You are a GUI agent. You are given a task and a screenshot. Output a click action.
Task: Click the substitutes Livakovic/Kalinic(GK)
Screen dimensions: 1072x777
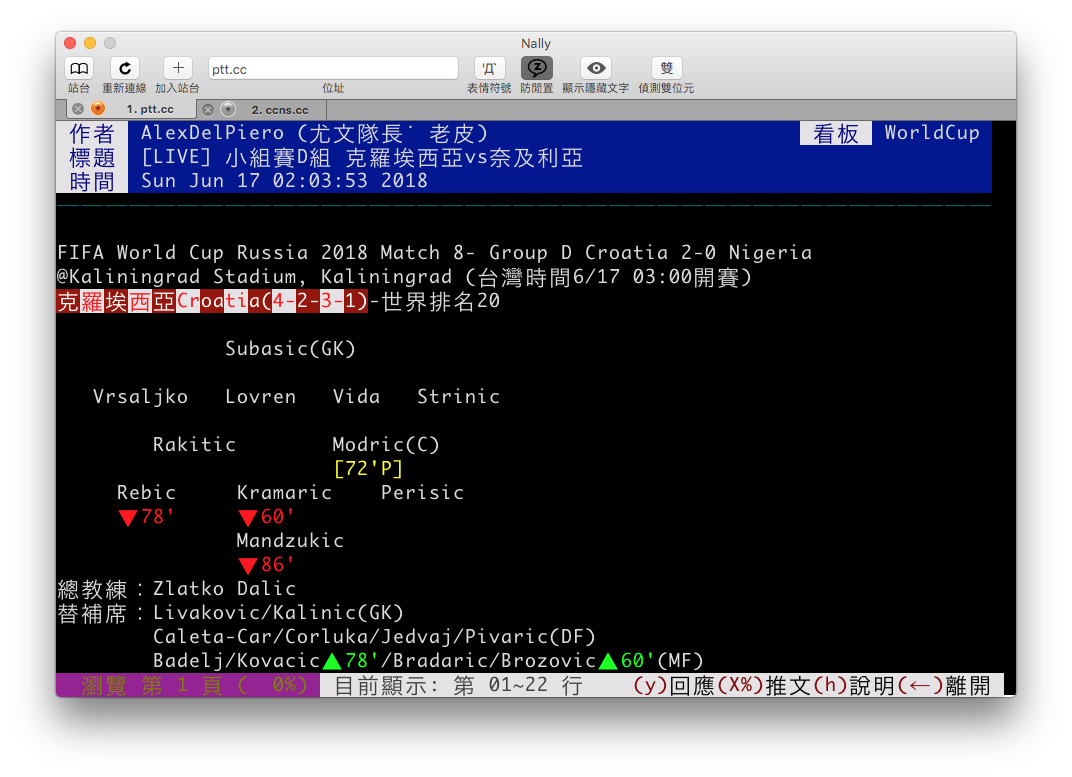coord(278,613)
